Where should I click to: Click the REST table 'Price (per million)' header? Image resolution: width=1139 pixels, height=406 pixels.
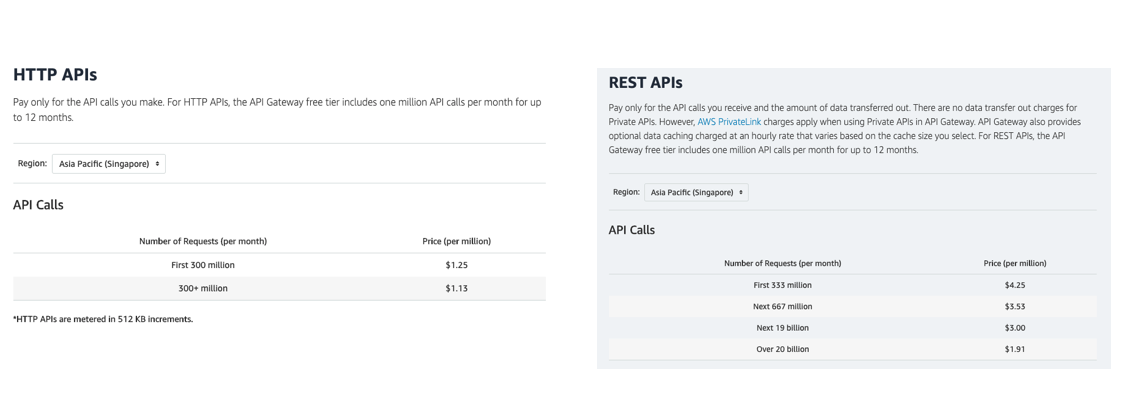tap(1015, 264)
